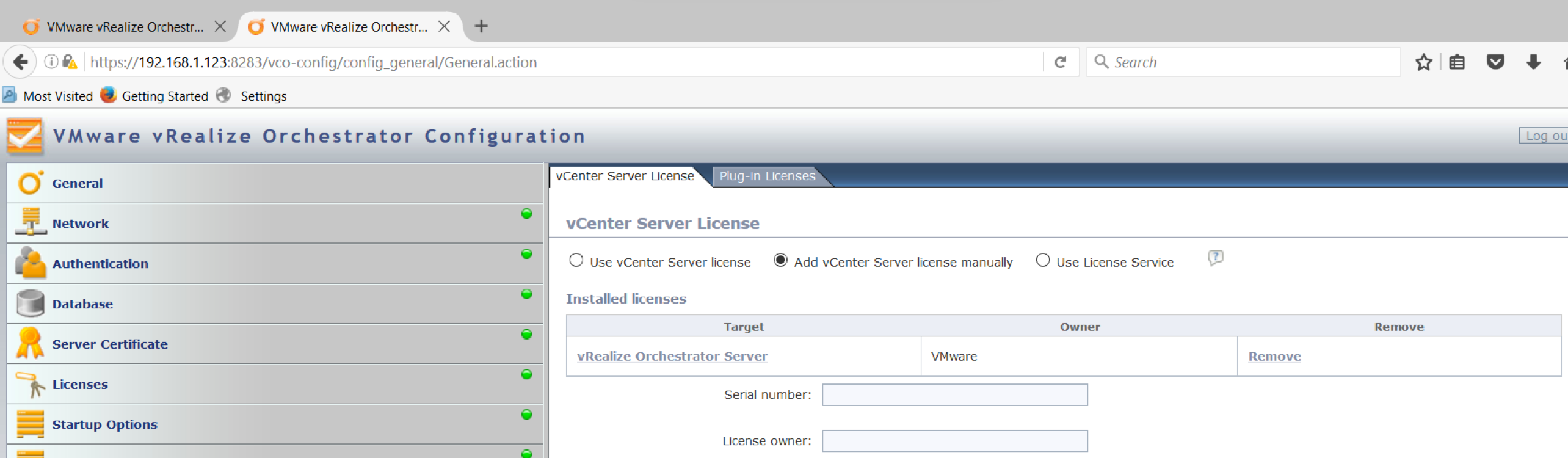Click the vRealize Orchestrator Server link
The height and width of the screenshot is (458, 1568).
672,356
